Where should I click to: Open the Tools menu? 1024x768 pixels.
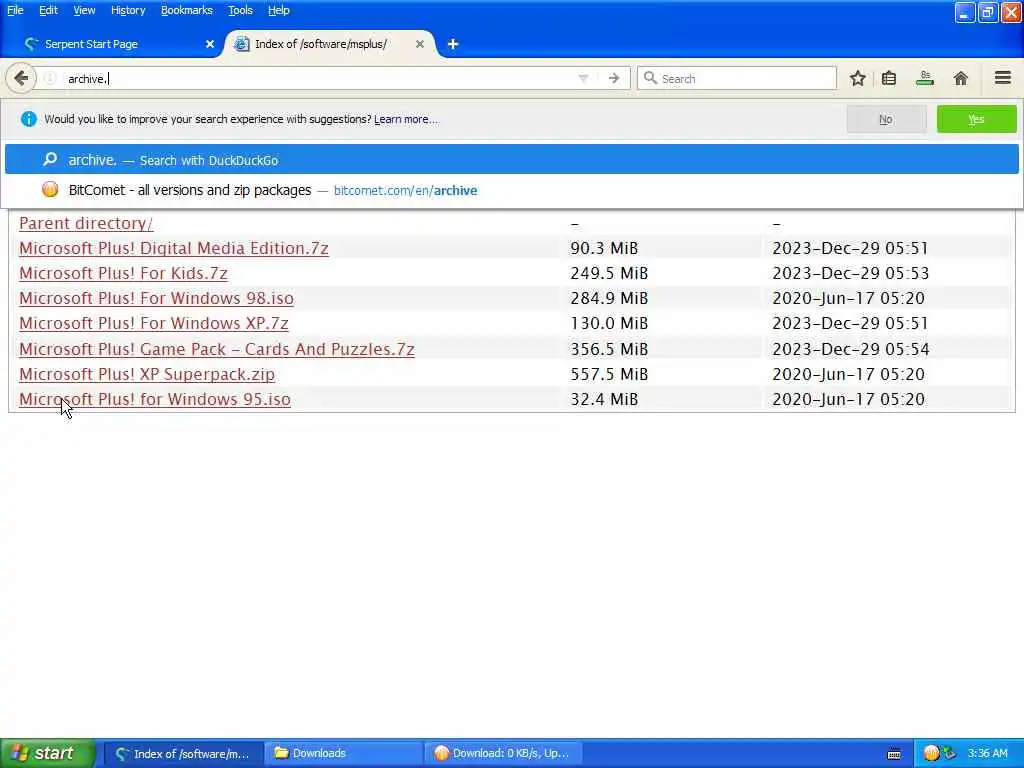(240, 10)
